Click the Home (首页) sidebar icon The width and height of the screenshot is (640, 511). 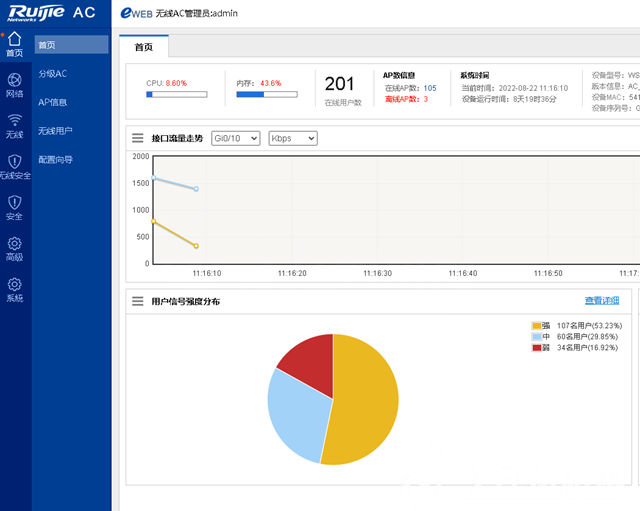coord(14,43)
